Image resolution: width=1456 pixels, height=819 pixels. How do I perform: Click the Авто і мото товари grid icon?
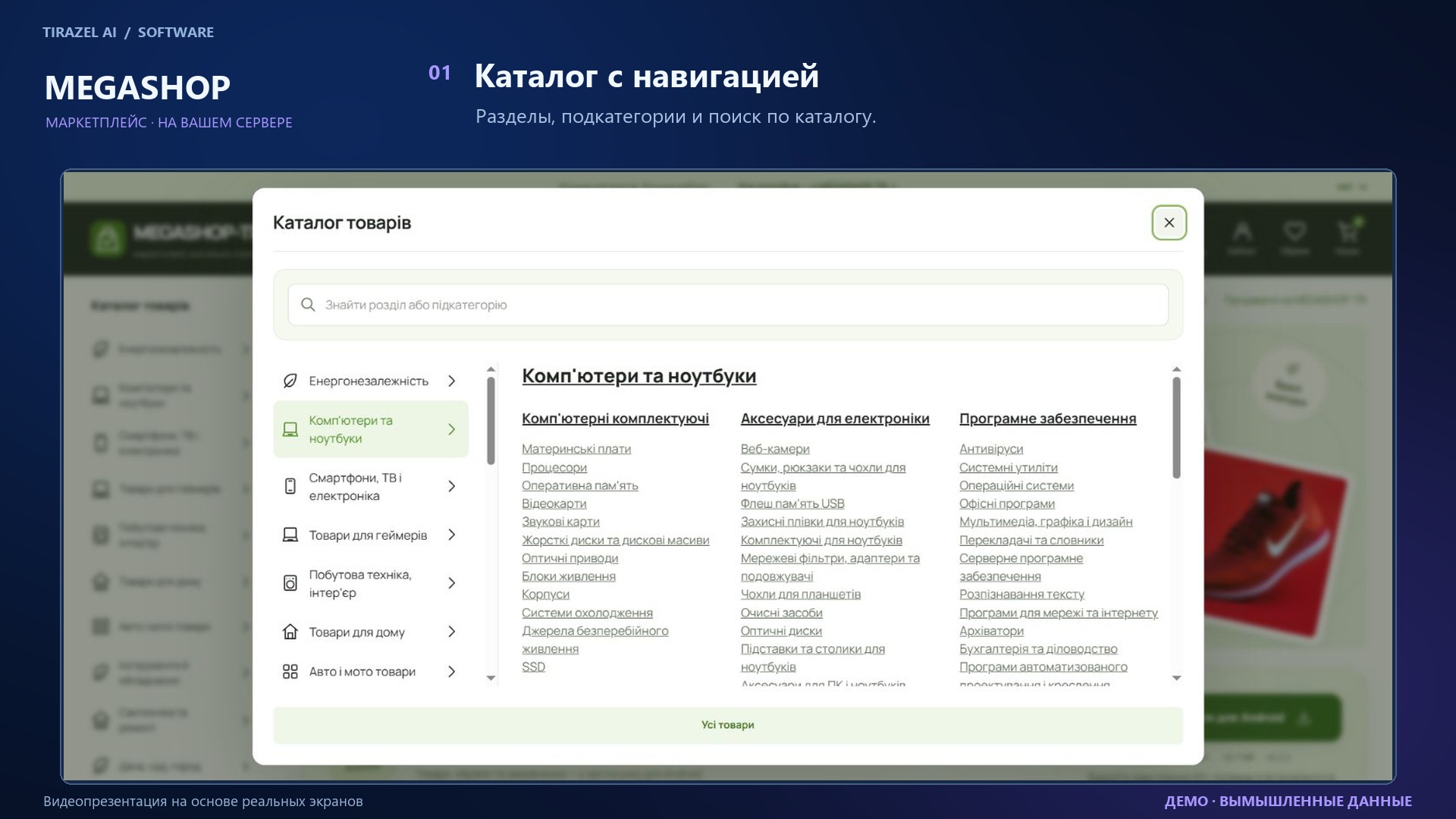[290, 672]
